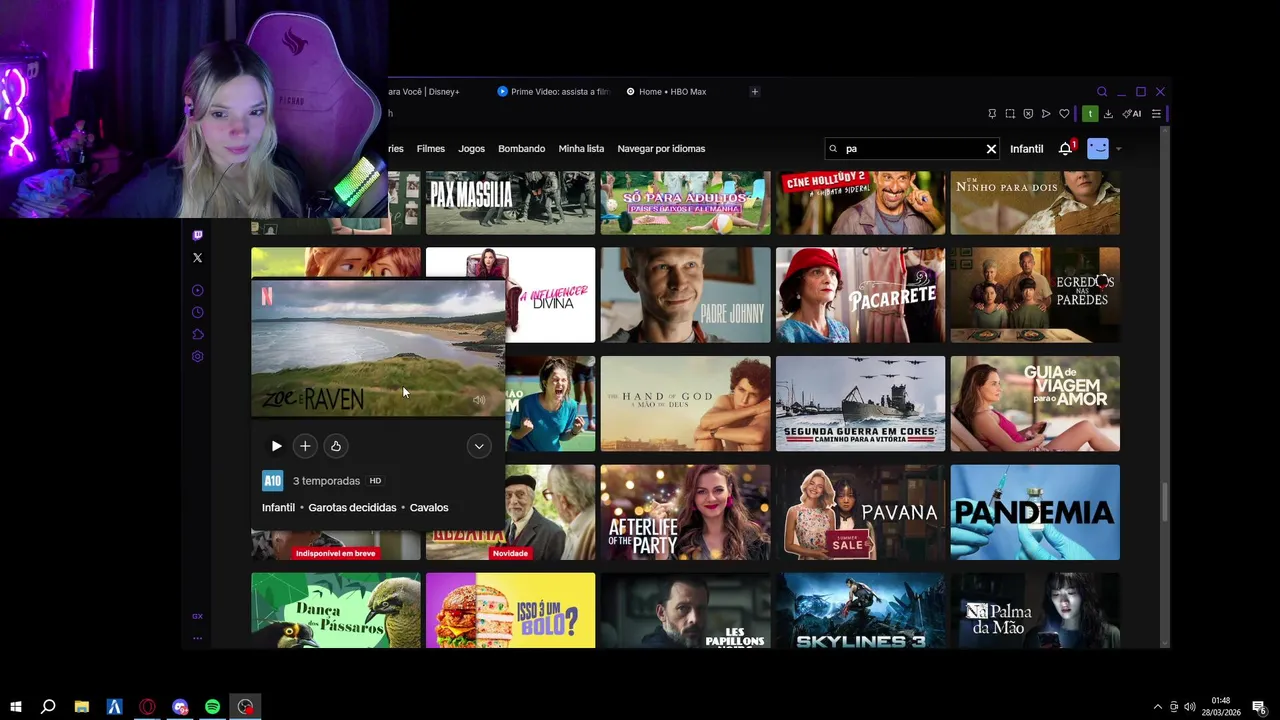The width and height of the screenshot is (1280, 720).
Task: Open Dança dos Pássaros thumbnail
Action: tap(335, 610)
